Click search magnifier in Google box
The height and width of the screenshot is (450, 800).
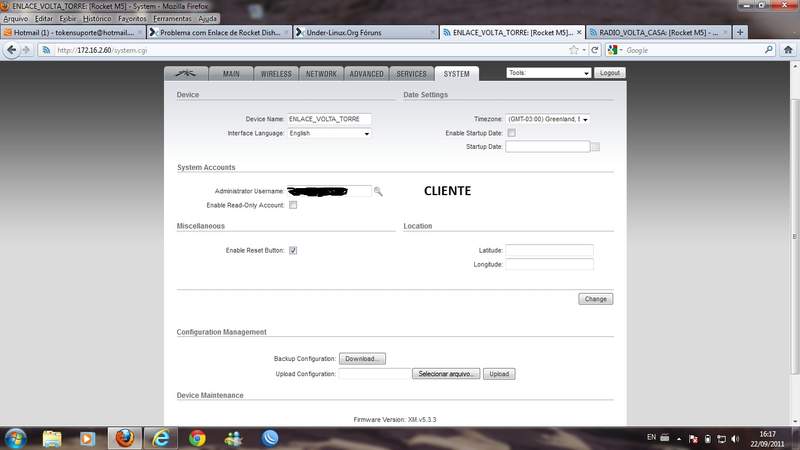point(768,50)
